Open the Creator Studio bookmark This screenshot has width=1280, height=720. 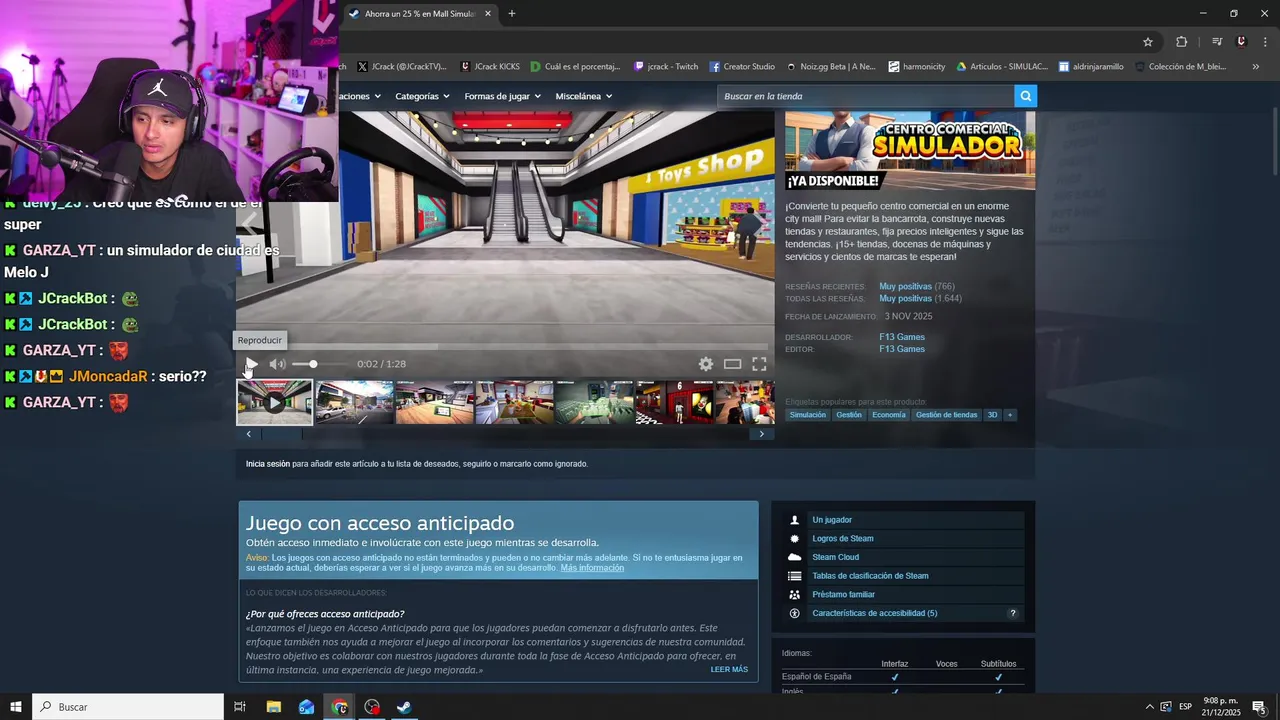point(742,67)
